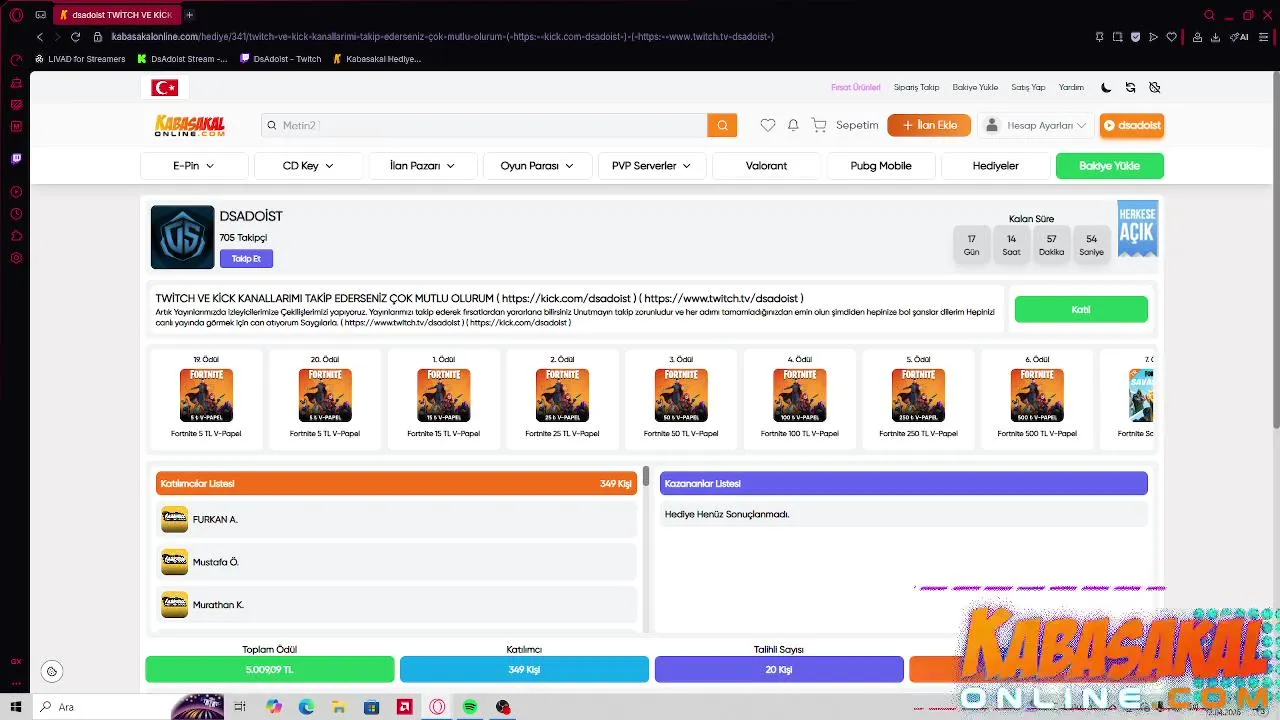This screenshot has width=1280, height=720.
Task: Click the Kabasakal Online logo
Action: pos(189,125)
